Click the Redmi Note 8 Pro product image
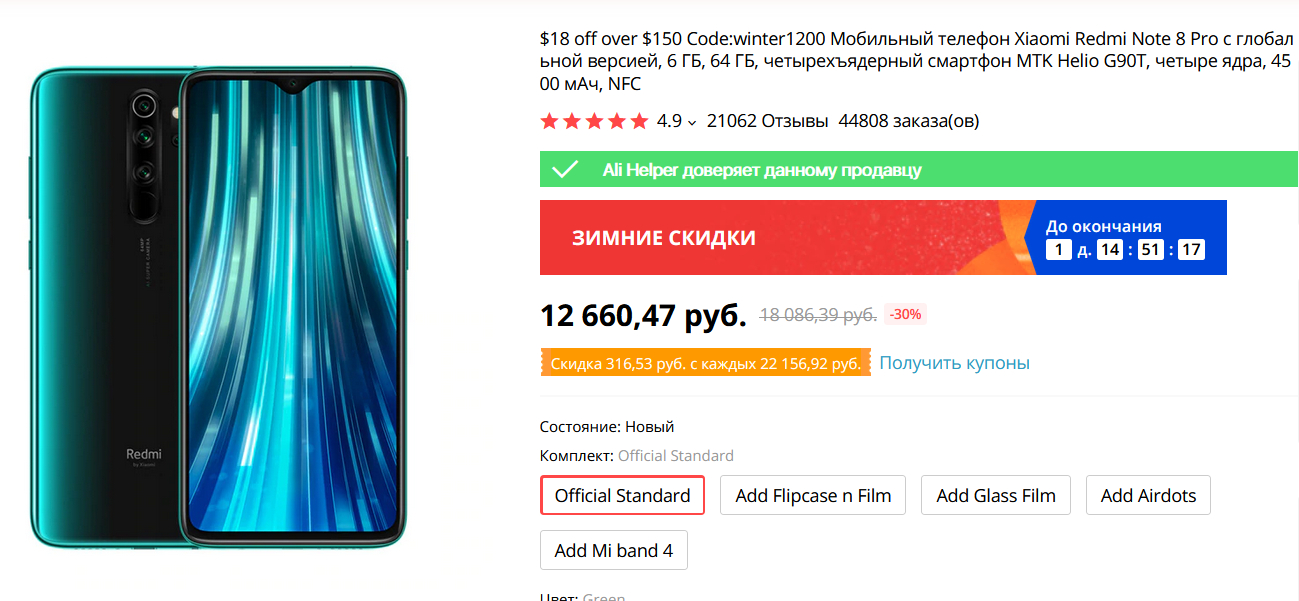The image size is (1299, 601). pyautogui.click(x=218, y=307)
